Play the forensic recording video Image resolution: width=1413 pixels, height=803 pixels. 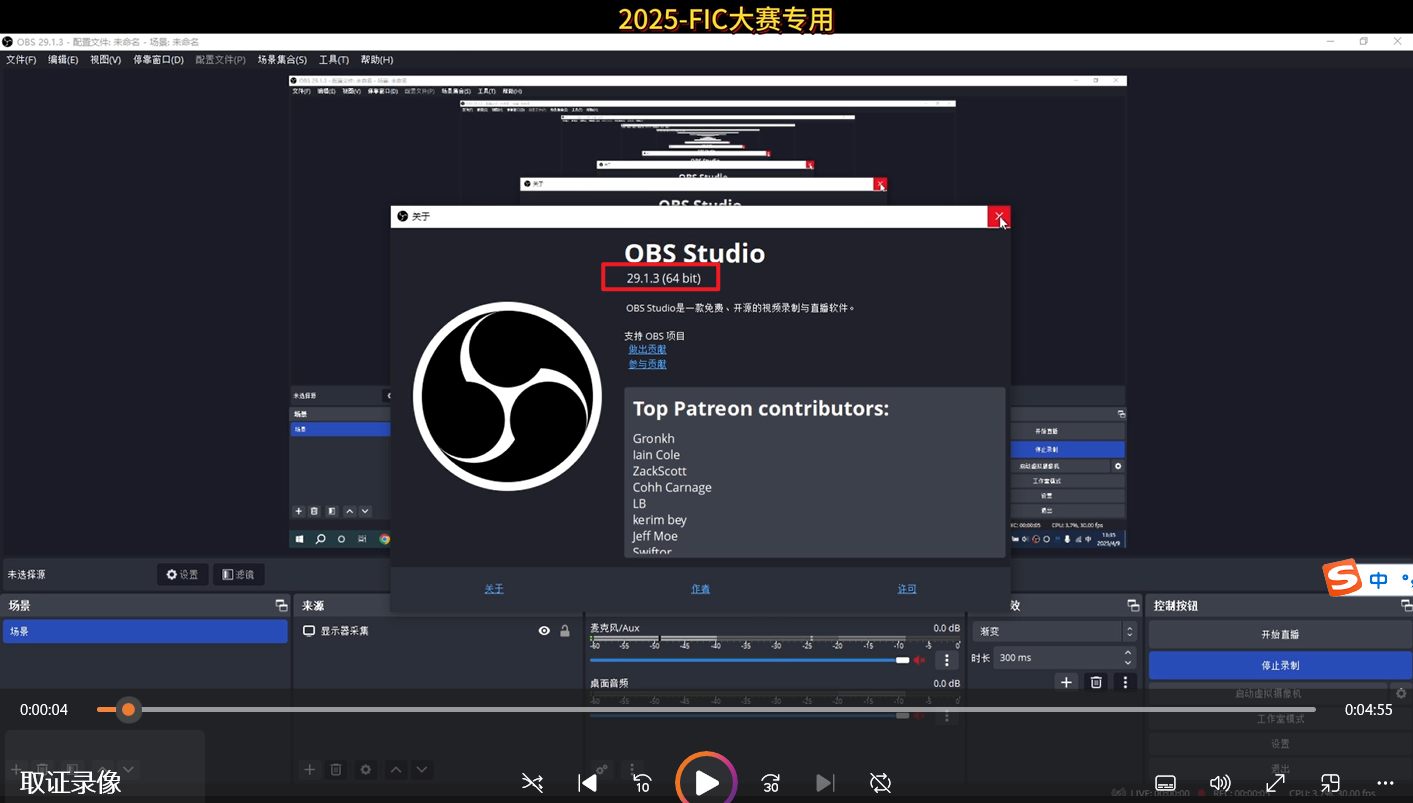706,782
